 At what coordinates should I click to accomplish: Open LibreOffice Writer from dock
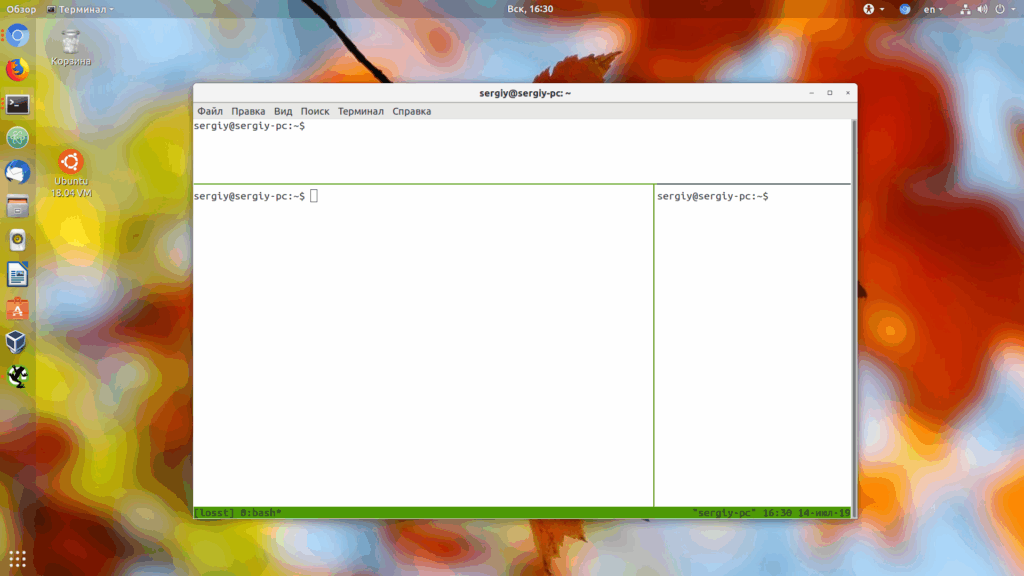coord(18,275)
